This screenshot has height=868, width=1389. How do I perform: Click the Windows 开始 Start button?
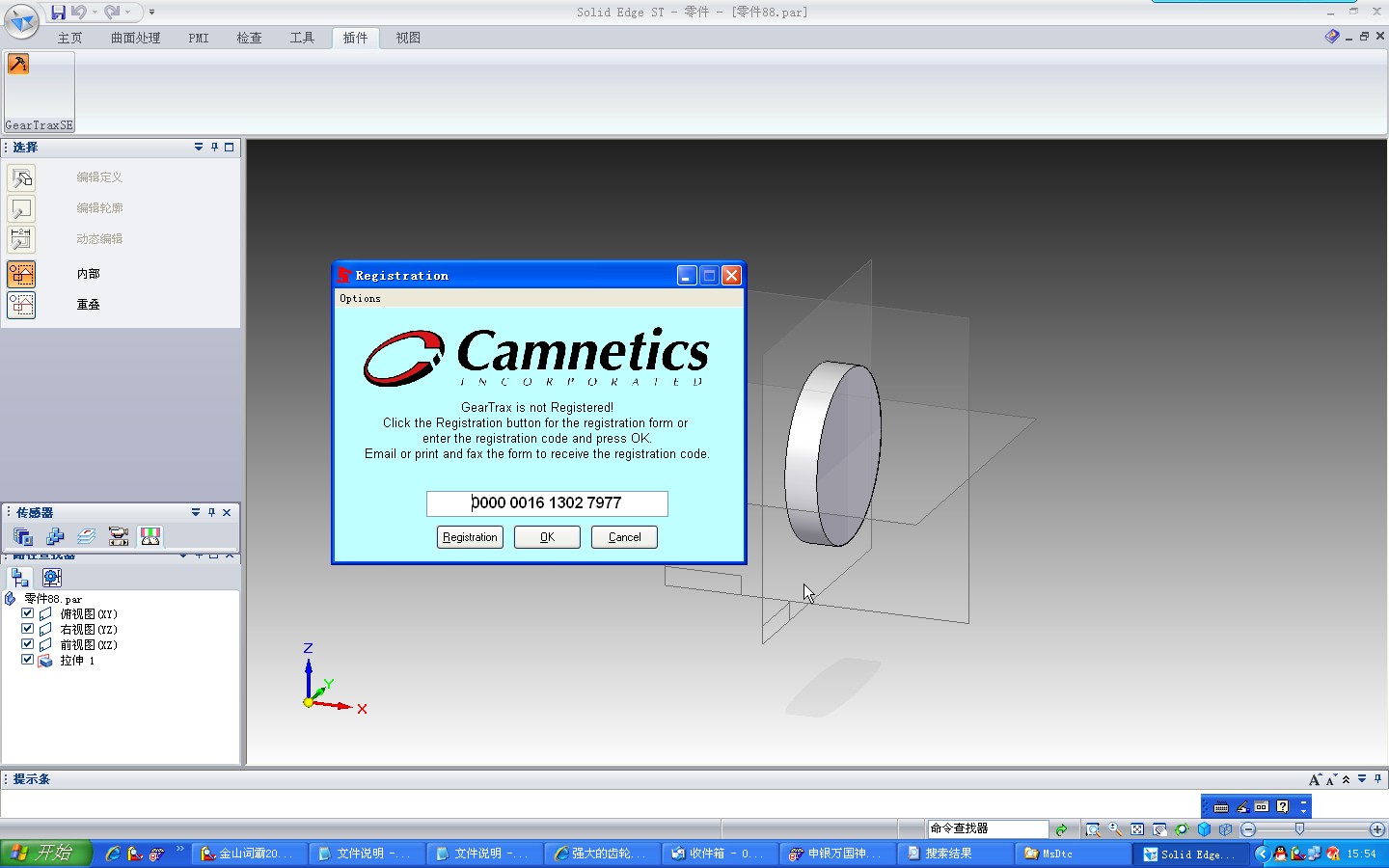tap(45, 854)
